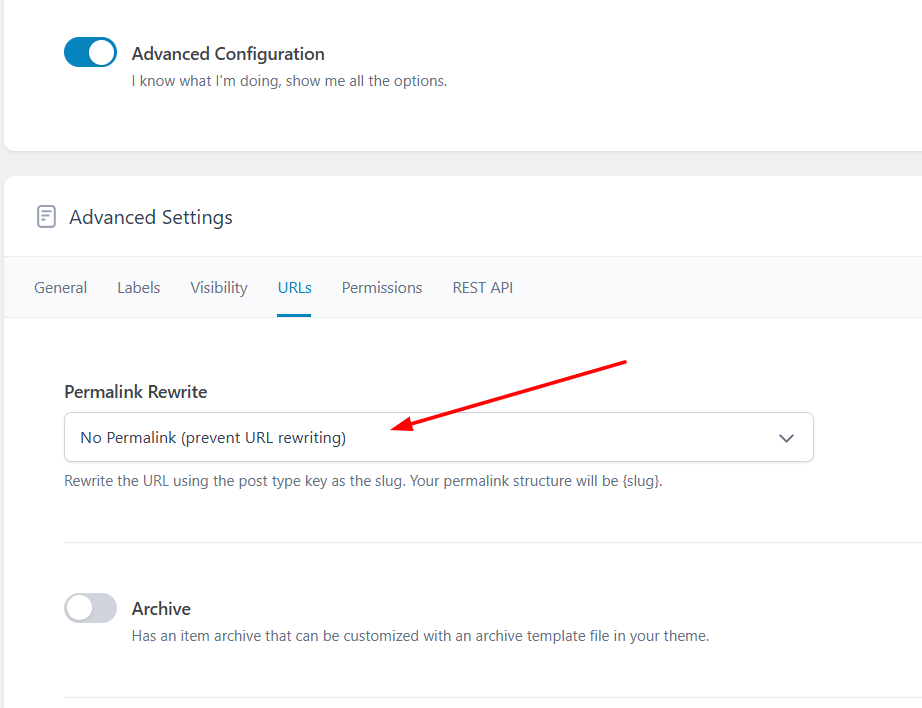922x708 pixels.
Task: Go to the Visibility tab
Action: pos(218,288)
